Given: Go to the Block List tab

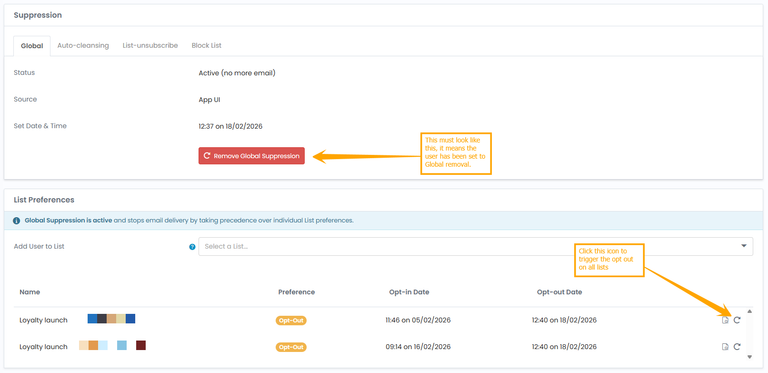Looking at the screenshot, I should point(207,46).
